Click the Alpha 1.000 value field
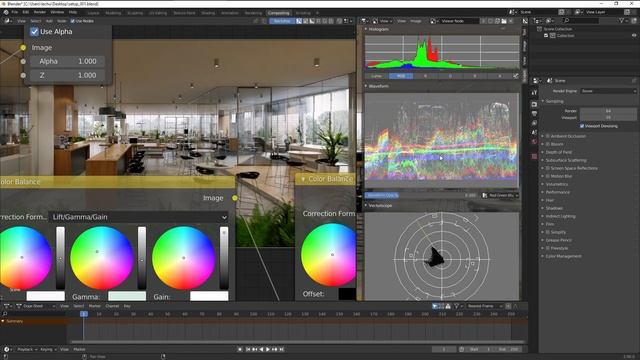This screenshot has width=640, height=360. tap(67, 61)
